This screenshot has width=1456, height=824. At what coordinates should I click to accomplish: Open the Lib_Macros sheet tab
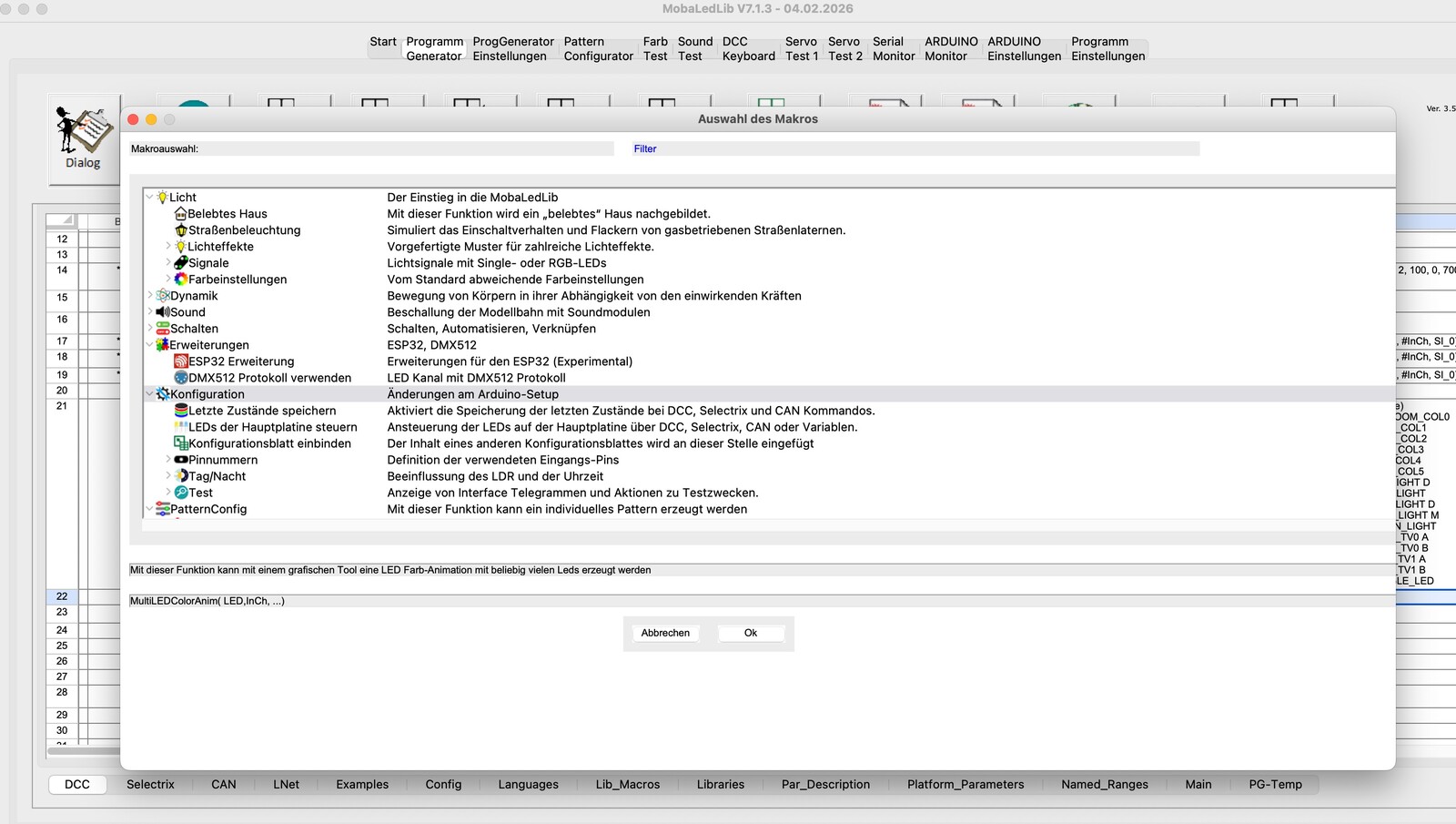pos(627,784)
